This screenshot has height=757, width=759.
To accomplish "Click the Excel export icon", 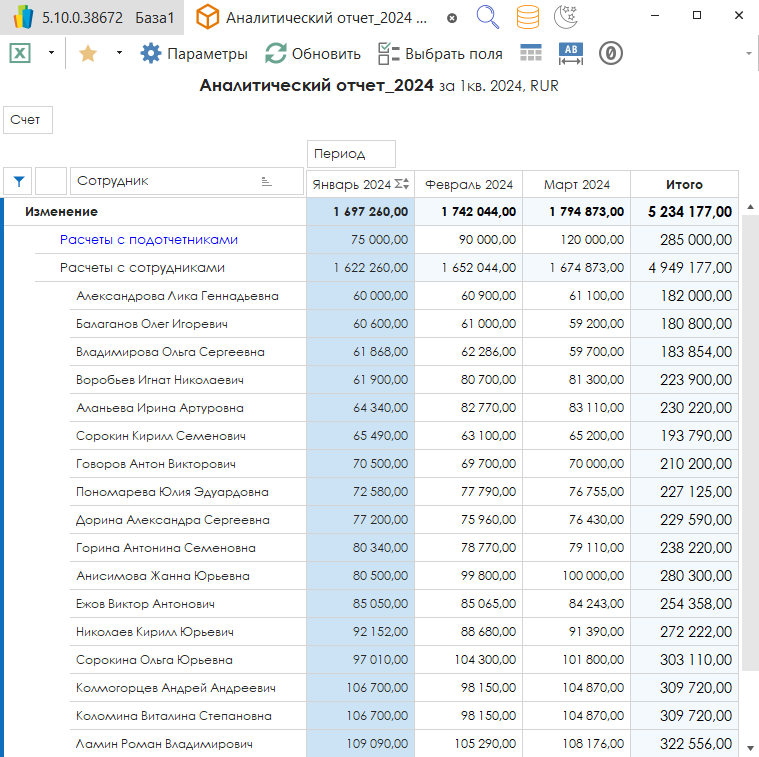I will [20, 54].
